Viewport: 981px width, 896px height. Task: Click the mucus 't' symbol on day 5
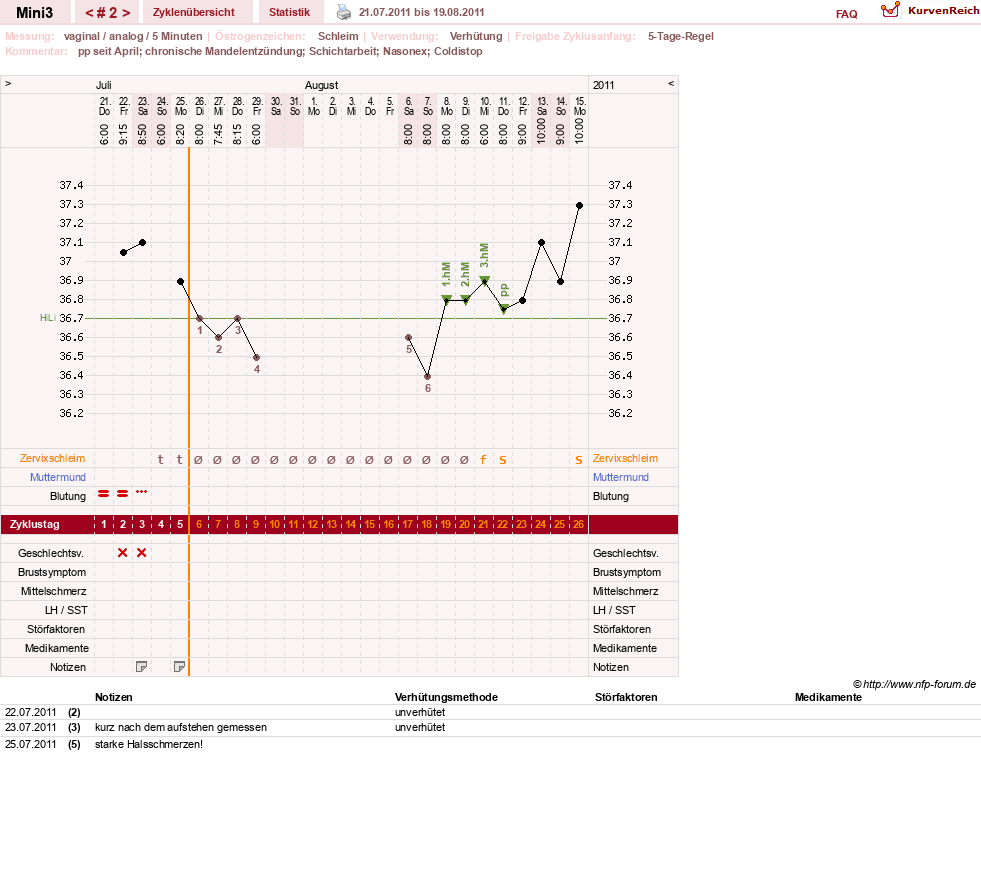180,460
